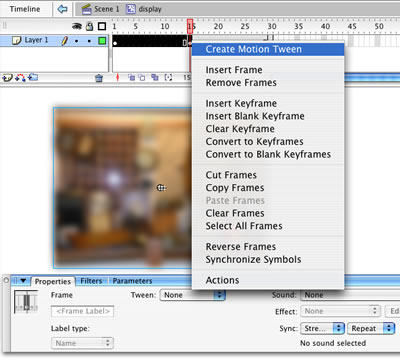Click the frame icon in the Properties panel

pyautogui.click(x=26, y=302)
